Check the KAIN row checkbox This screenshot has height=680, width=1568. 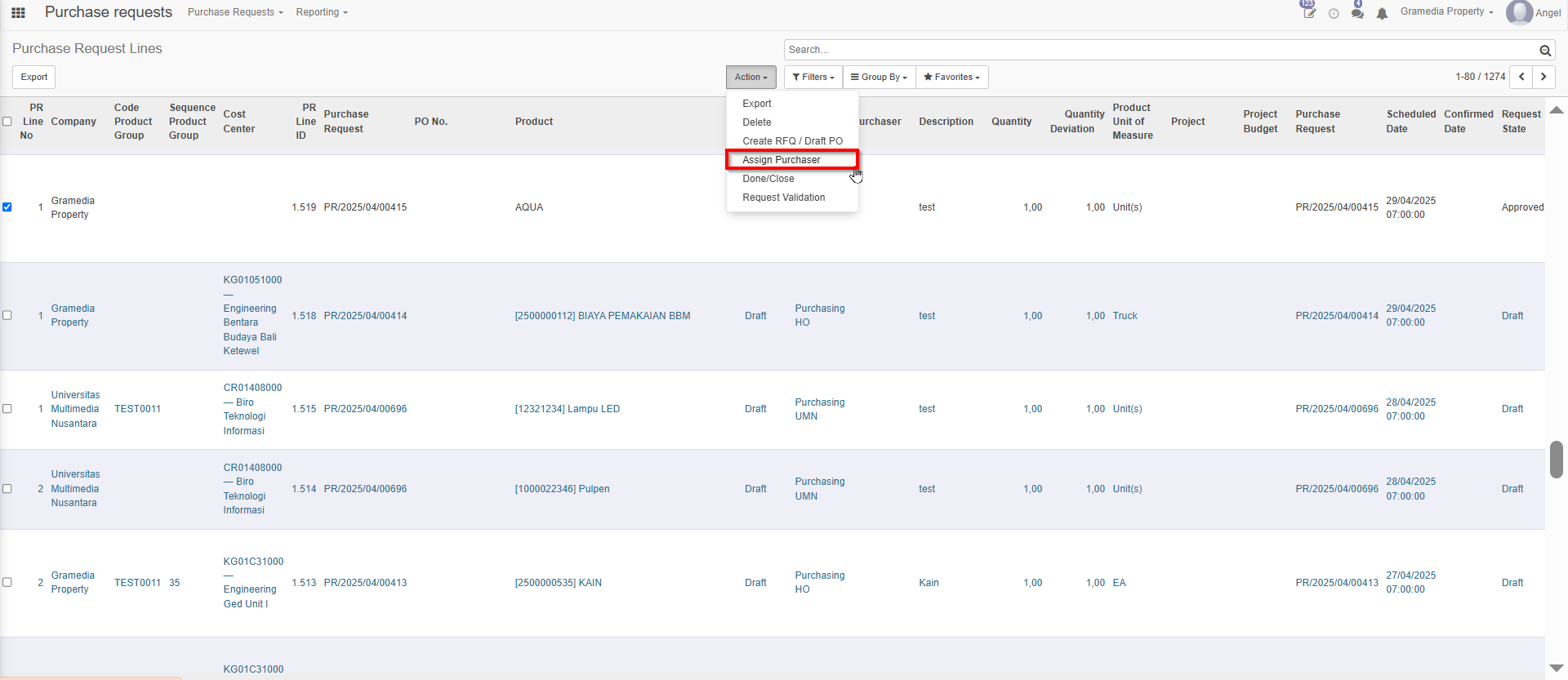pos(7,583)
